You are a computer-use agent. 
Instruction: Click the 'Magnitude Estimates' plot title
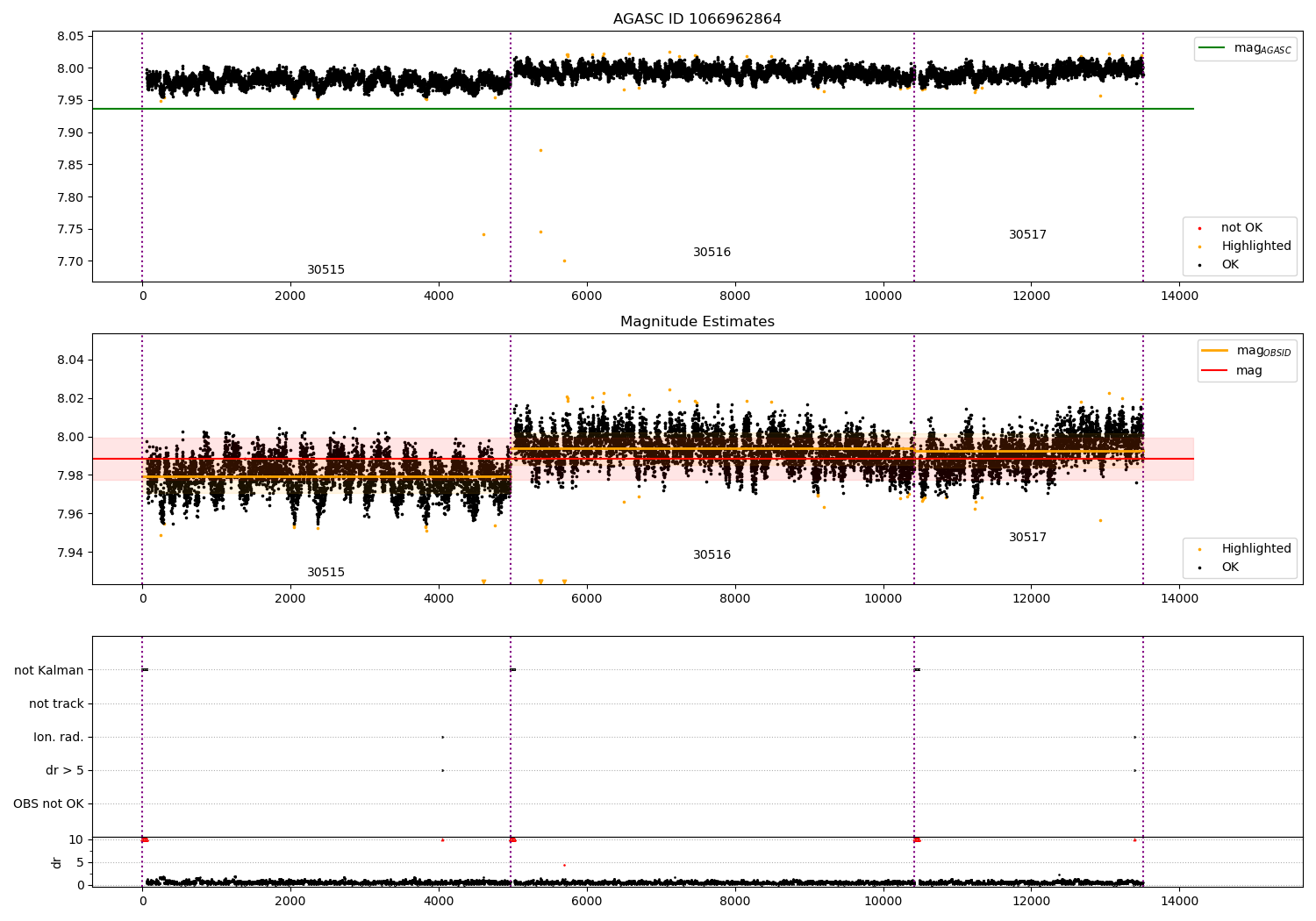[697, 322]
